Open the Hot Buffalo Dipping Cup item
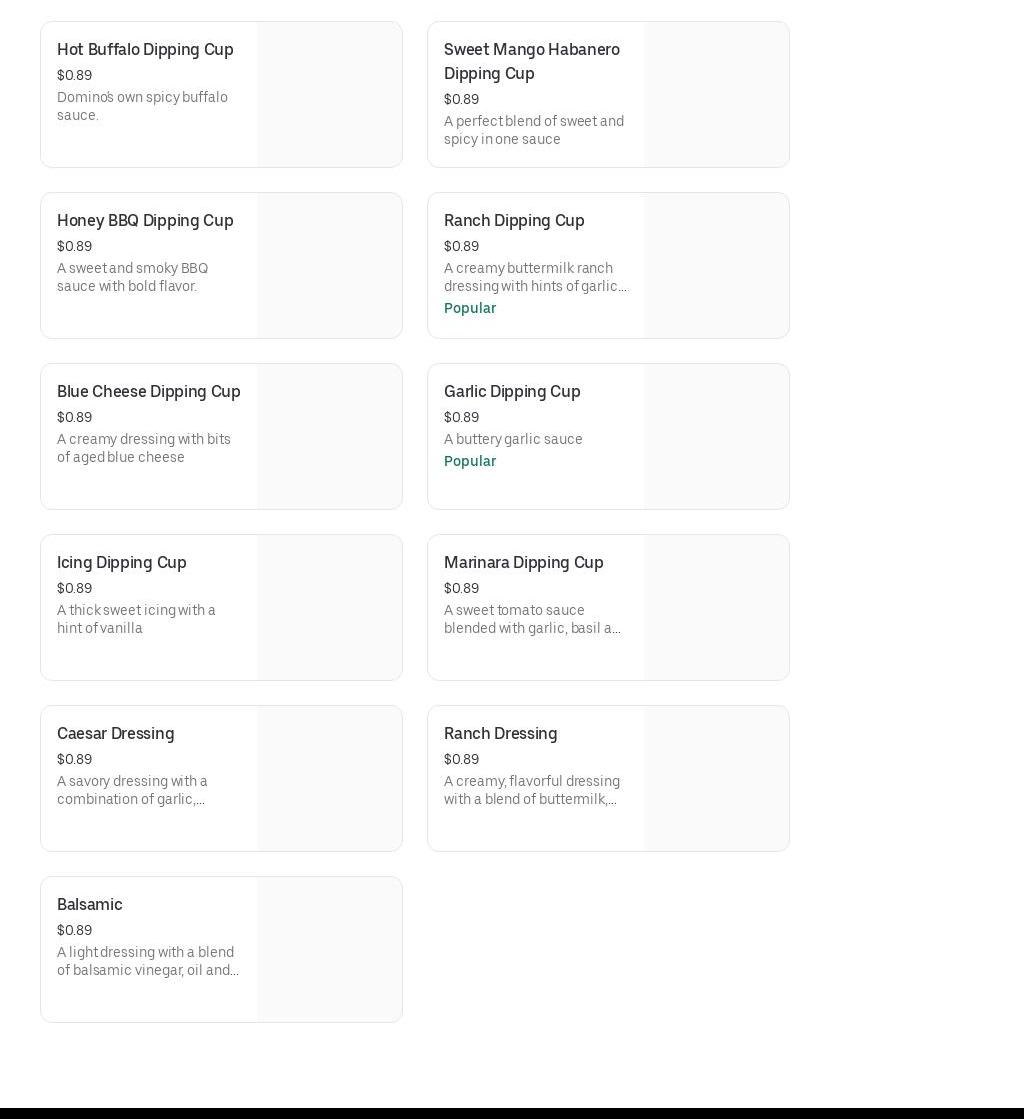1024x1119 pixels. (x=145, y=50)
